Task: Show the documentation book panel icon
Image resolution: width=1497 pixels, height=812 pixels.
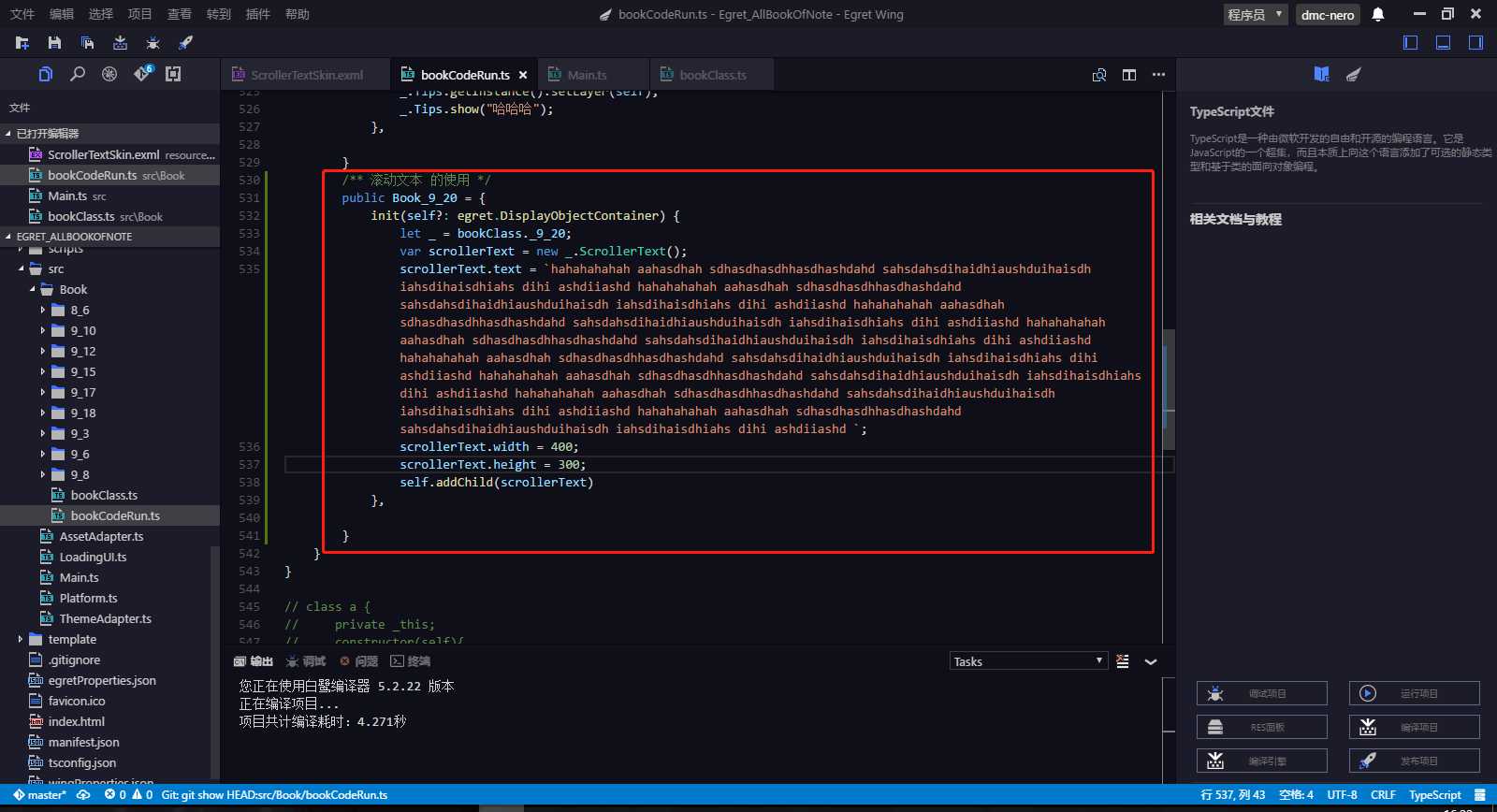Action: click(1321, 74)
